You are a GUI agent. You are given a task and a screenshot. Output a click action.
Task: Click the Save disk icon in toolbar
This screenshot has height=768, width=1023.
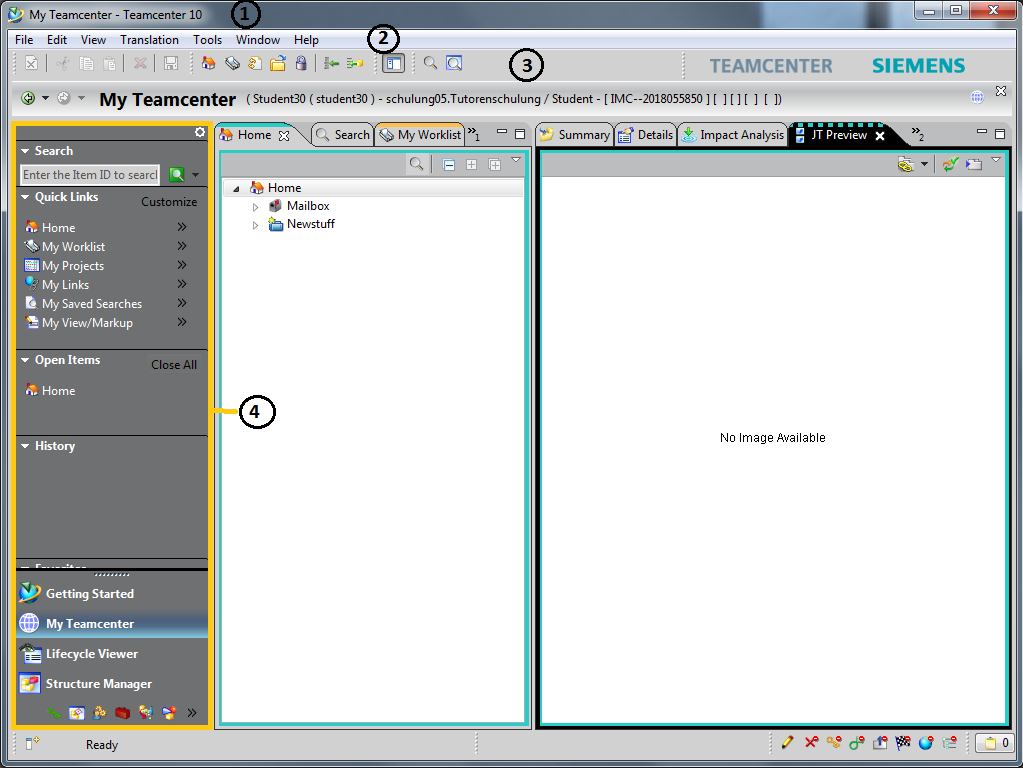(x=171, y=63)
